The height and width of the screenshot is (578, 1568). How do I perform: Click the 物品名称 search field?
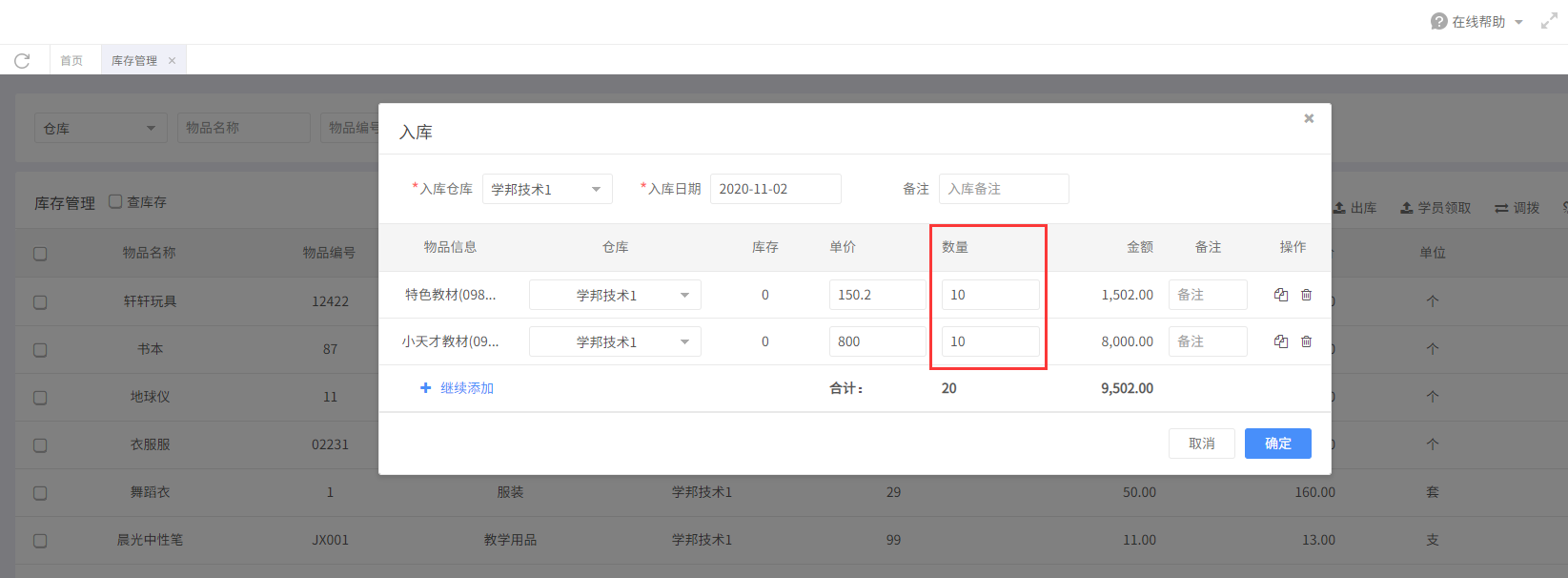(244, 128)
